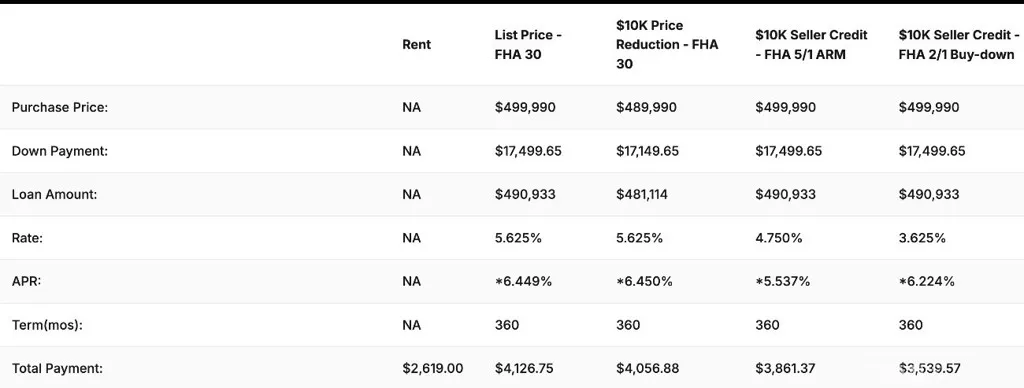Select the $10K Seller Credit - FHA 5/1 ARM header
Screen dimensions: 1024x388
coord(811,45)
